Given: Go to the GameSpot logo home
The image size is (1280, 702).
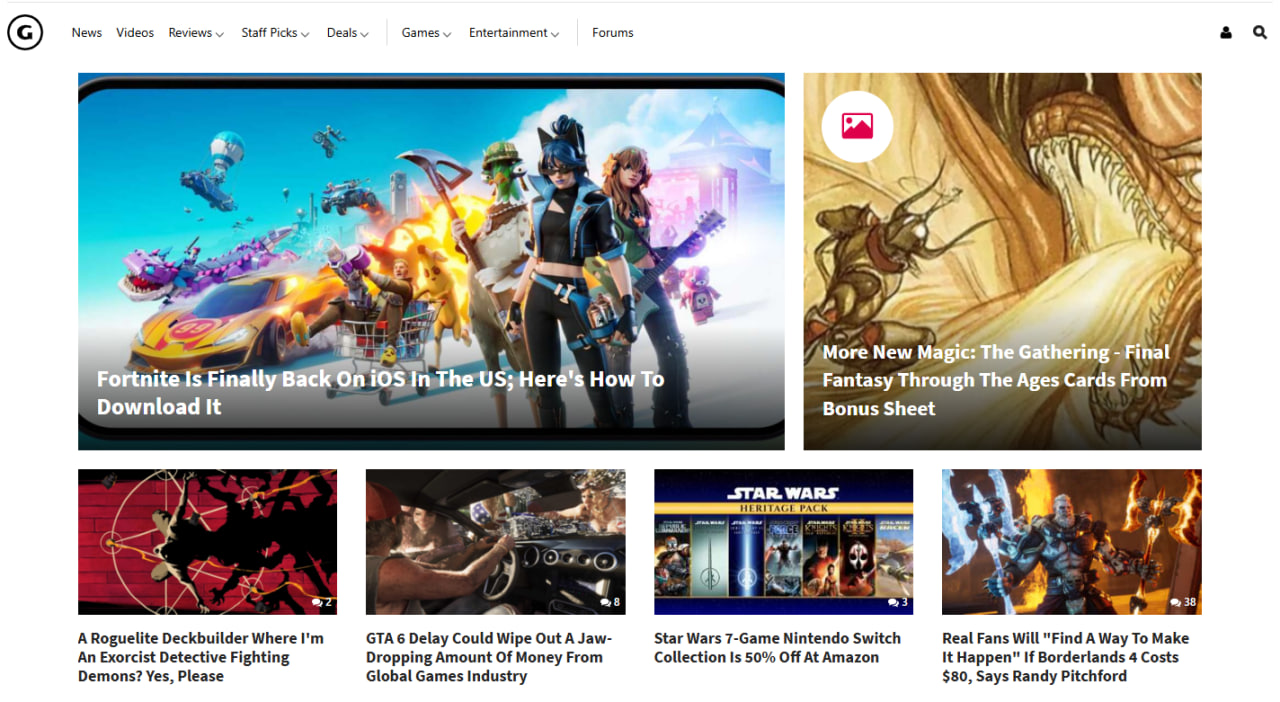Looking at the screenshot, I should click(x=25, y=33).
